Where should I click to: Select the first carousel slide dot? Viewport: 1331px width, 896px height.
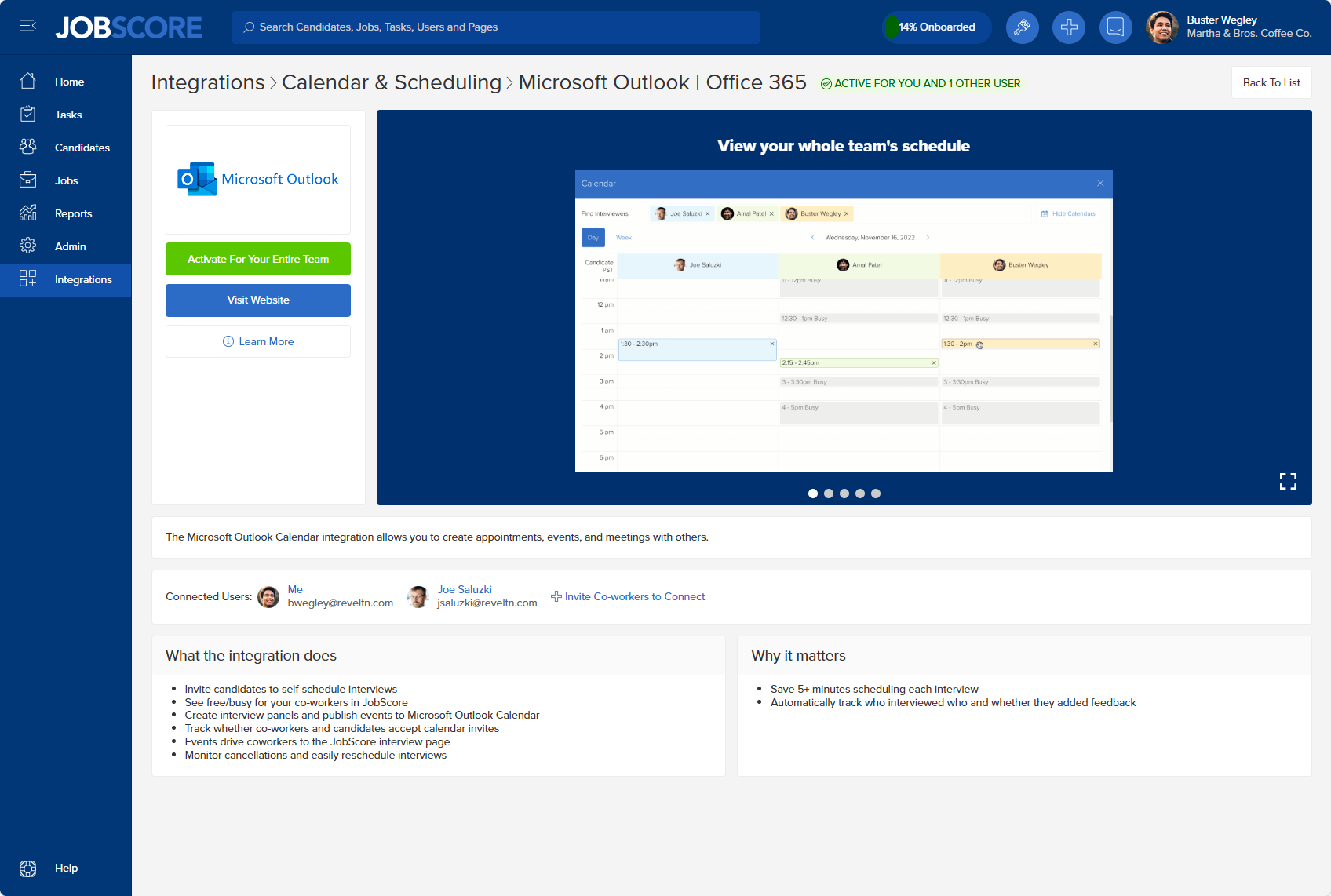tap(813, 494)
